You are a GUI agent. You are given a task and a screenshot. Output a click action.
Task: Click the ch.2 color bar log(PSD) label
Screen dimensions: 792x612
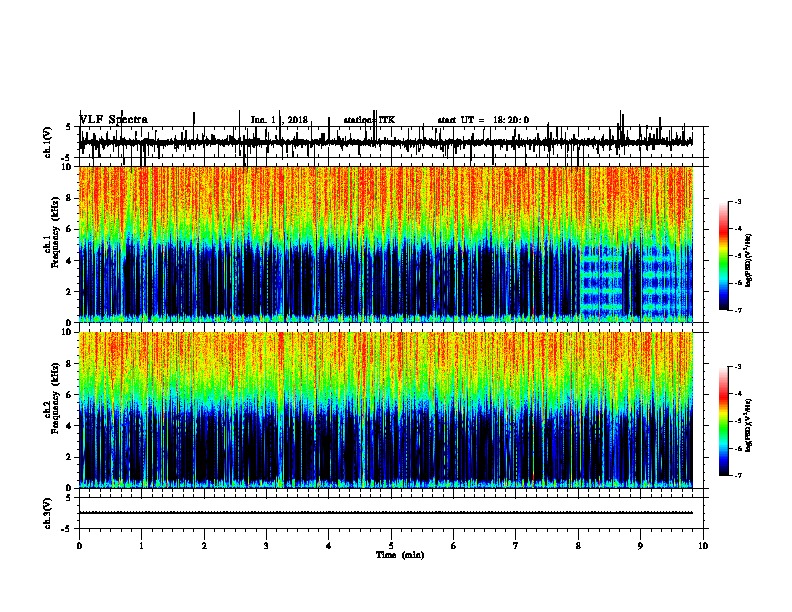748,425
